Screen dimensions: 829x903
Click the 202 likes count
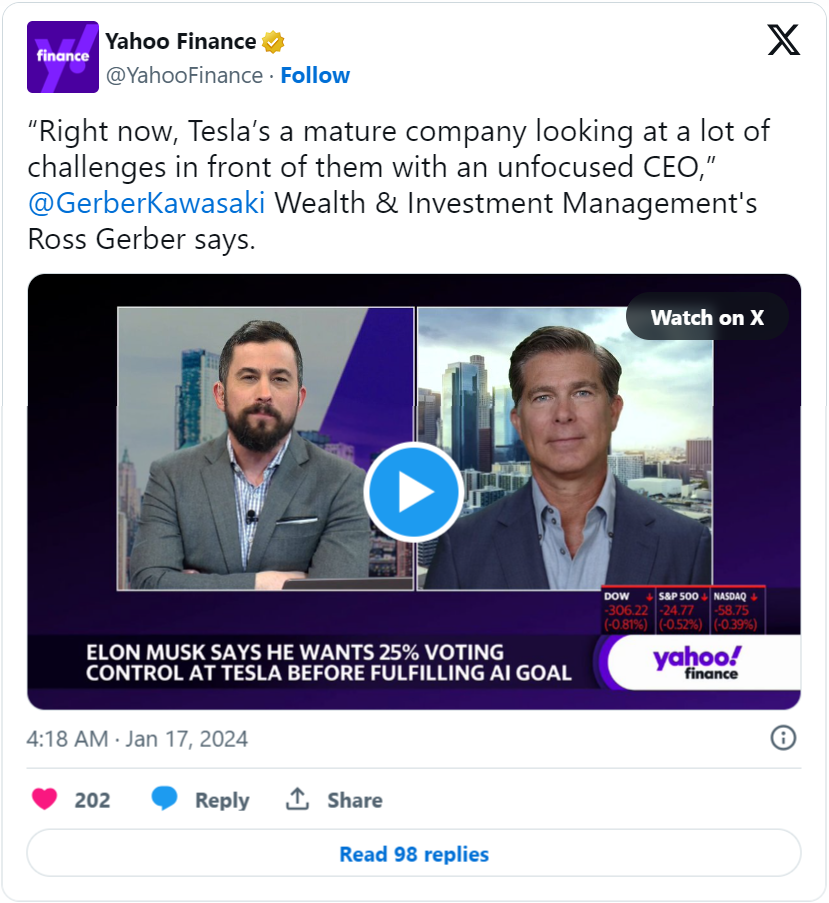pos(93,800)
